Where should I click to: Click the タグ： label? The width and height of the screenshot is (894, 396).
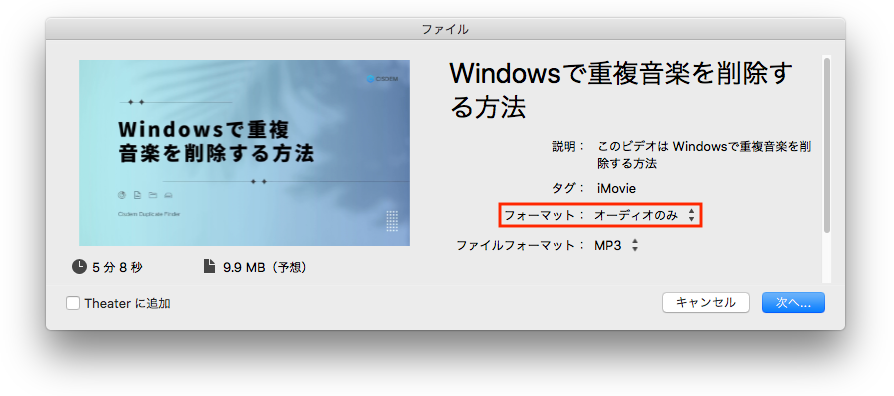click(568, 188)
